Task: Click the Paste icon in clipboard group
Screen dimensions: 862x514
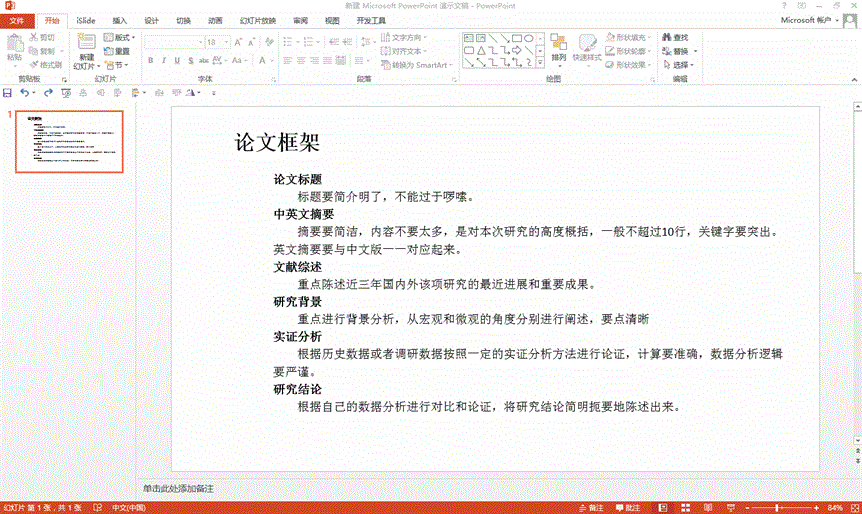Action: tap(14, 47)
